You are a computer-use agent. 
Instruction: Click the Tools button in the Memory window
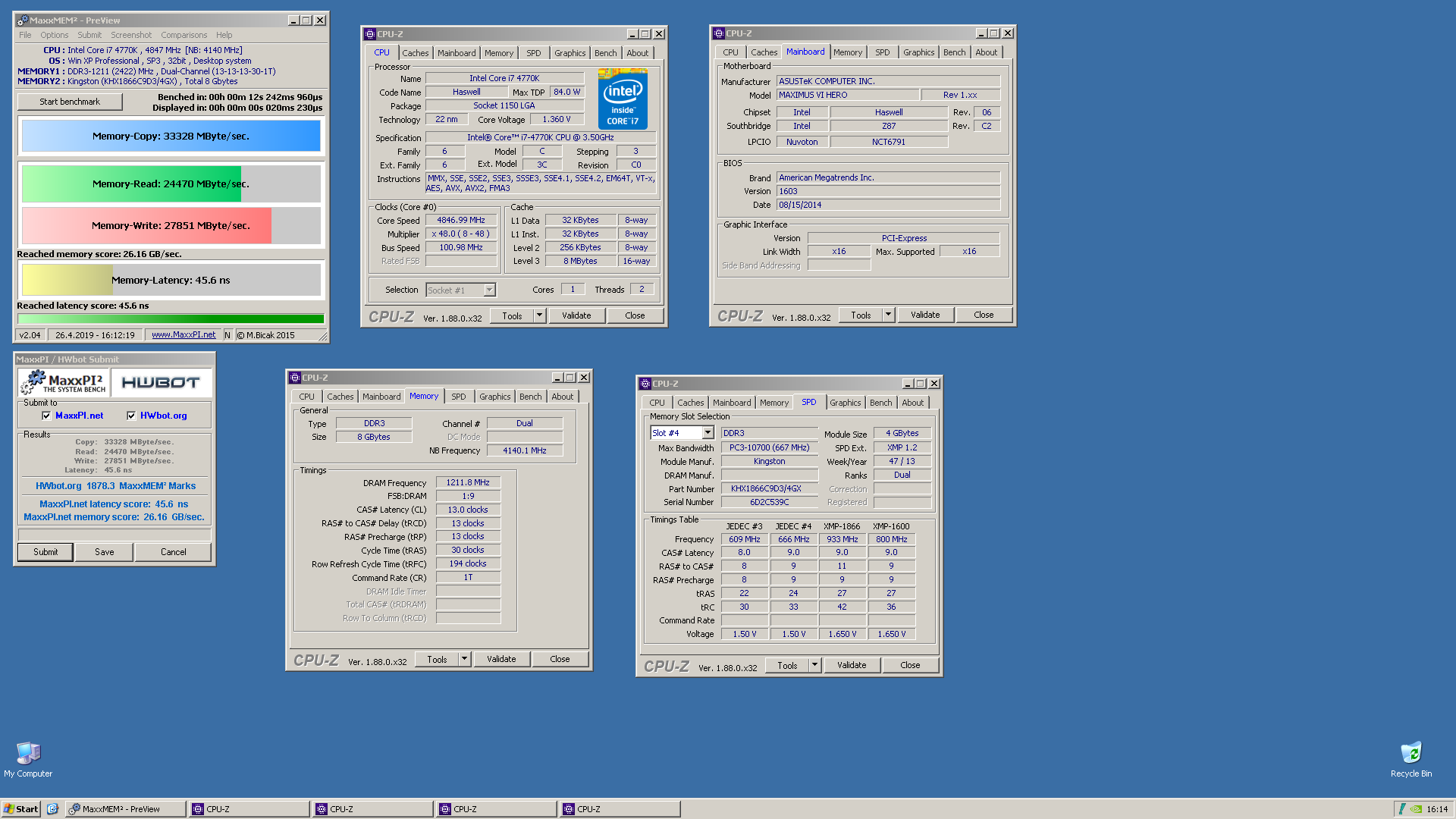point(437,659)
